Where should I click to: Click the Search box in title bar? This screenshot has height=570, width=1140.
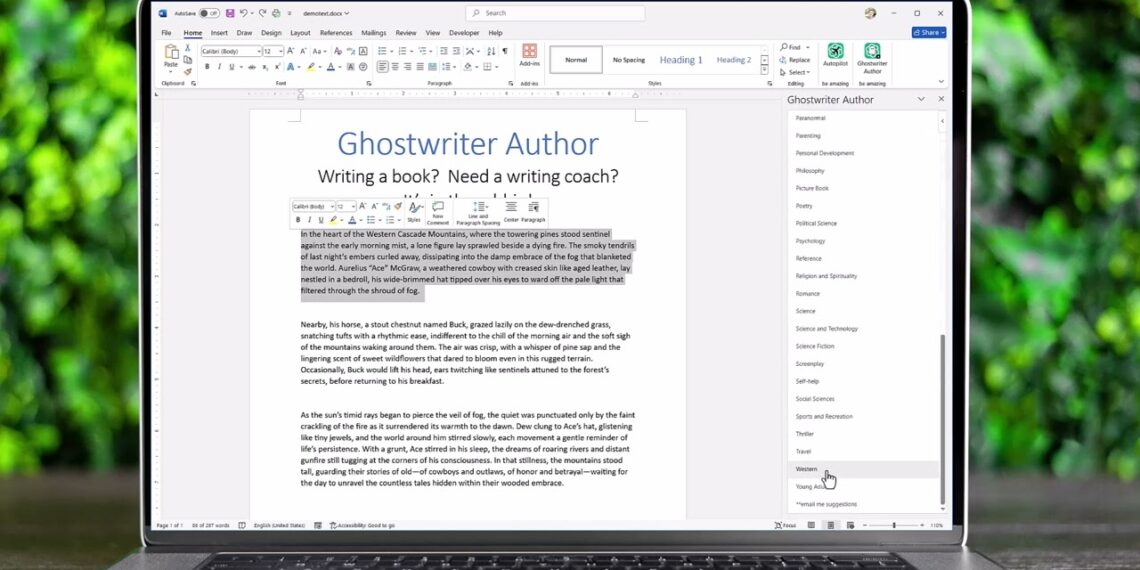[555, 13]
